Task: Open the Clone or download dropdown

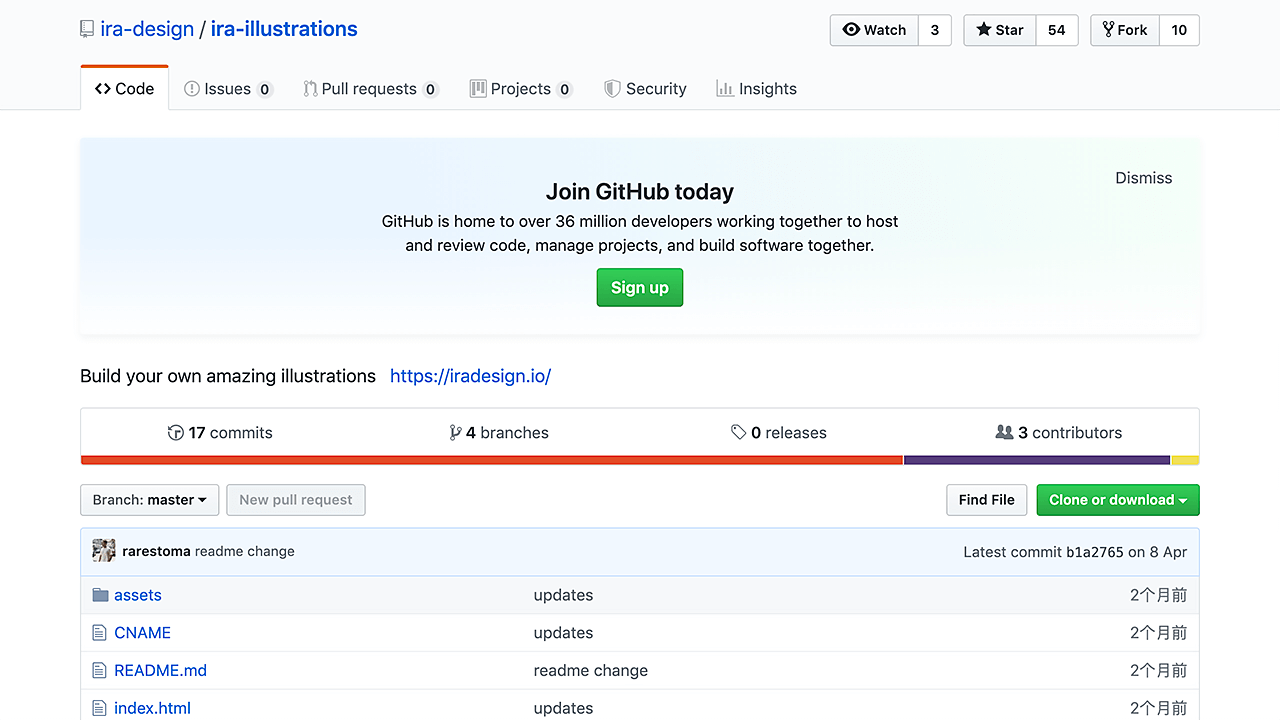Action: pos(1117,500)
